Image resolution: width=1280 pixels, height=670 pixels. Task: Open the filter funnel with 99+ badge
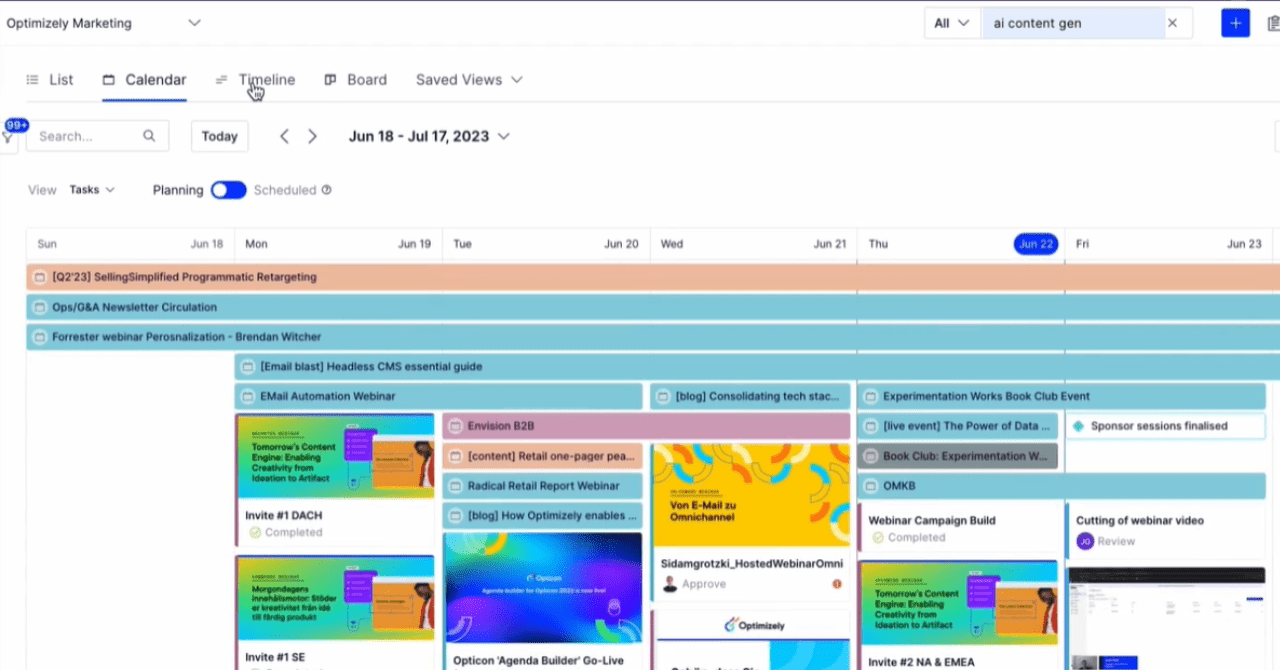8,135
